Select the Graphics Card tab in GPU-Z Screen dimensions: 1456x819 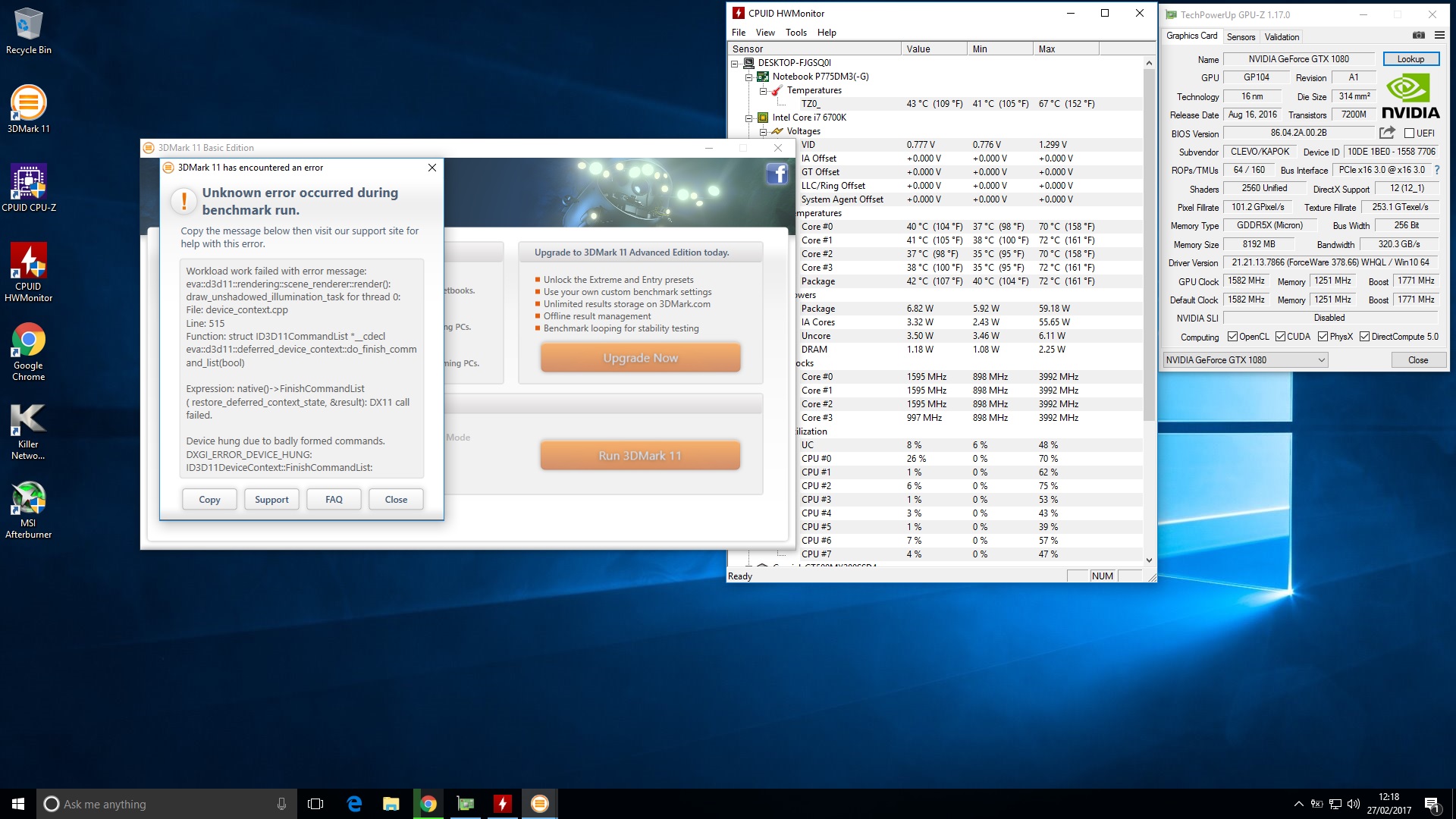(x=1191, y=36)
